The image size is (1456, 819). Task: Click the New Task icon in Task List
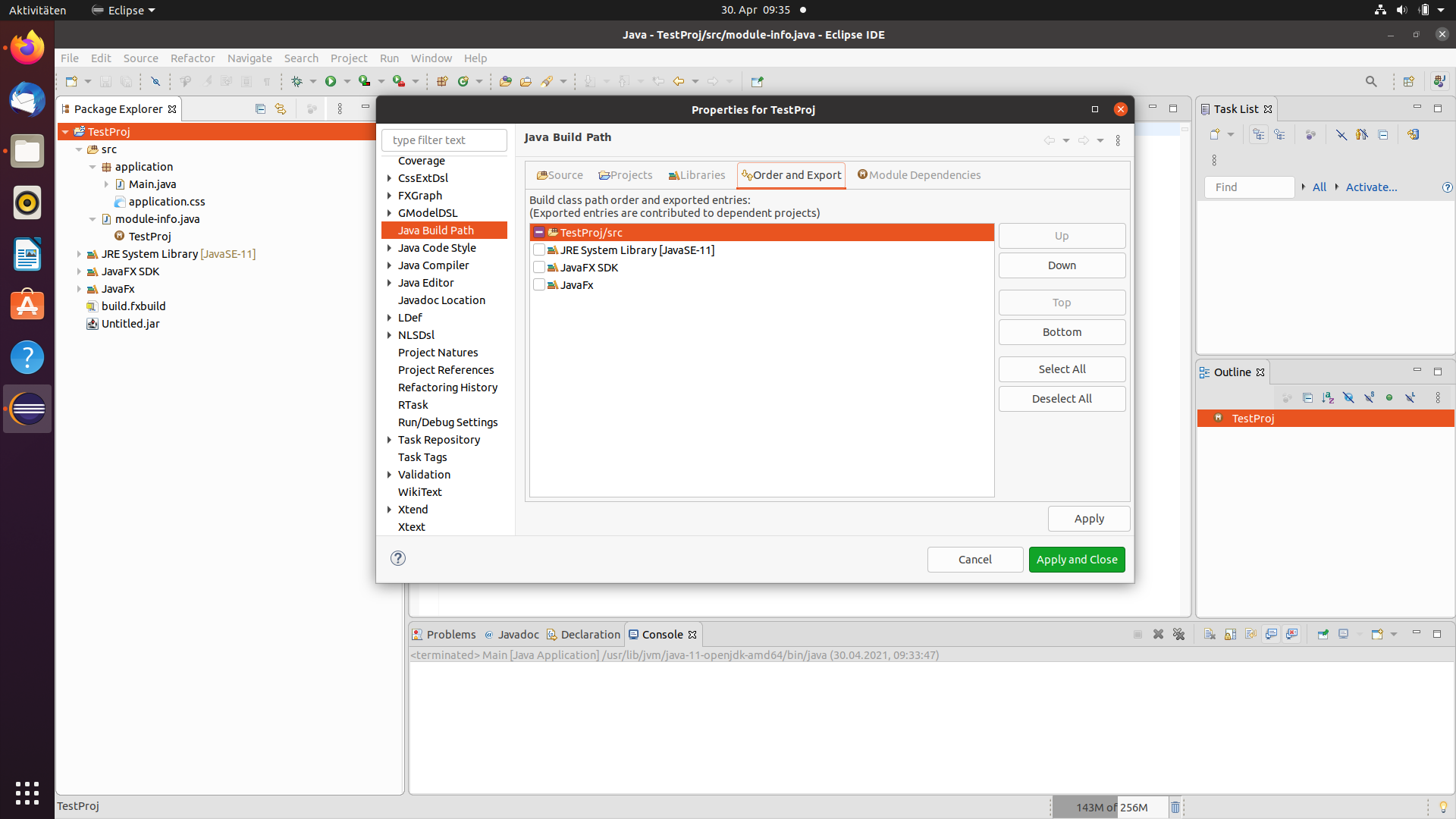coord(1215,134)
